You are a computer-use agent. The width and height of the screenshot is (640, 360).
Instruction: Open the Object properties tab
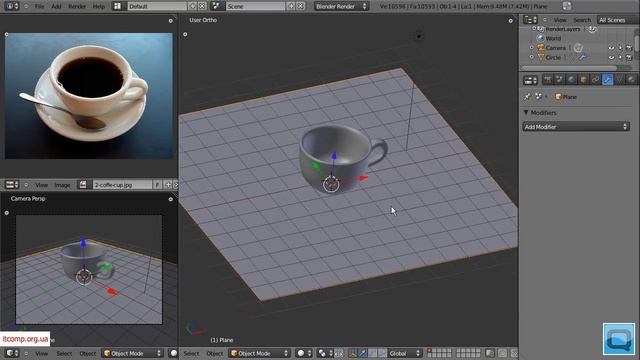pyautogui.click(x=584, y=80)
